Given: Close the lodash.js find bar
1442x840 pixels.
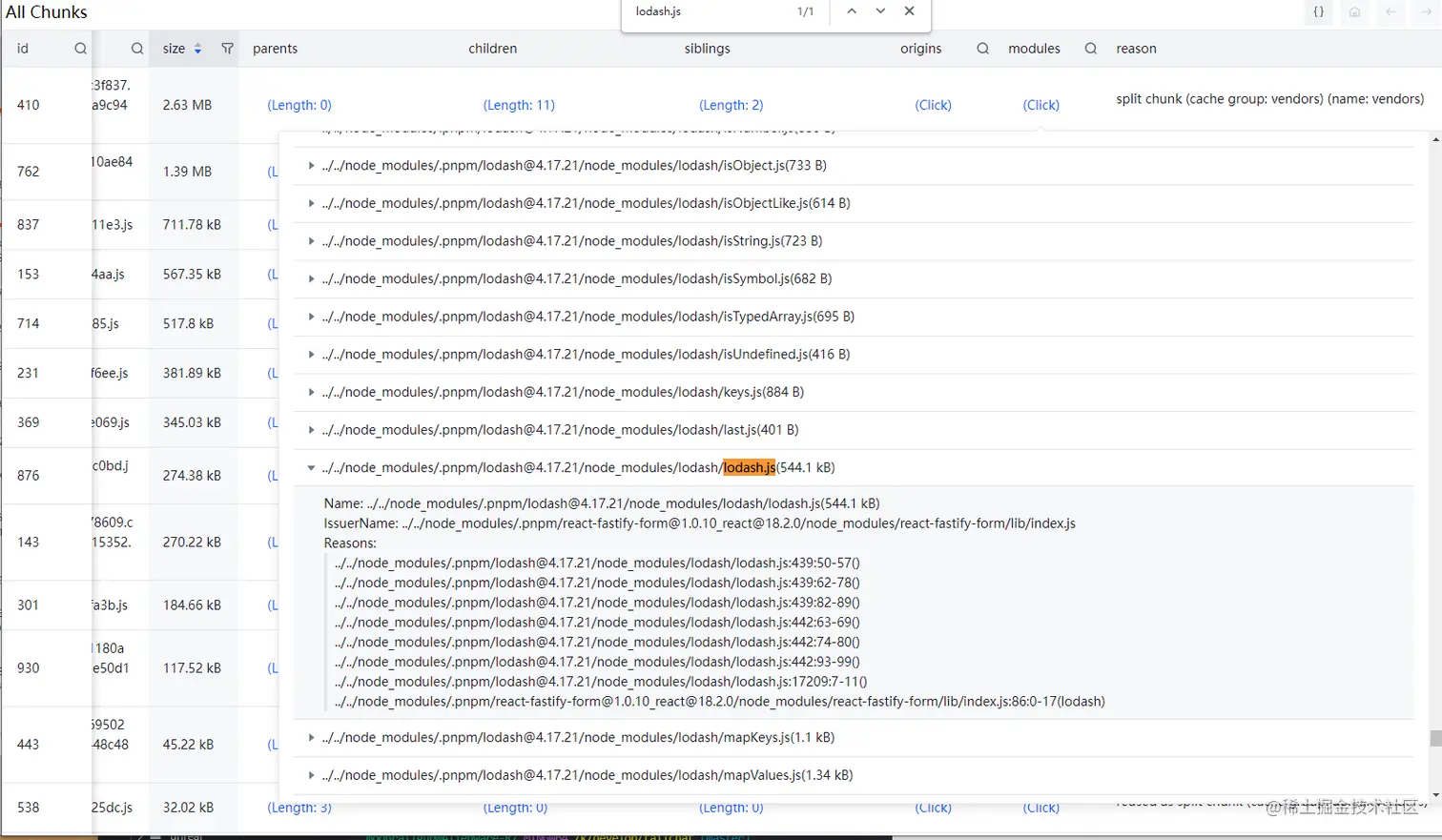Looking at the screenshot, I should tap(909, 11).
